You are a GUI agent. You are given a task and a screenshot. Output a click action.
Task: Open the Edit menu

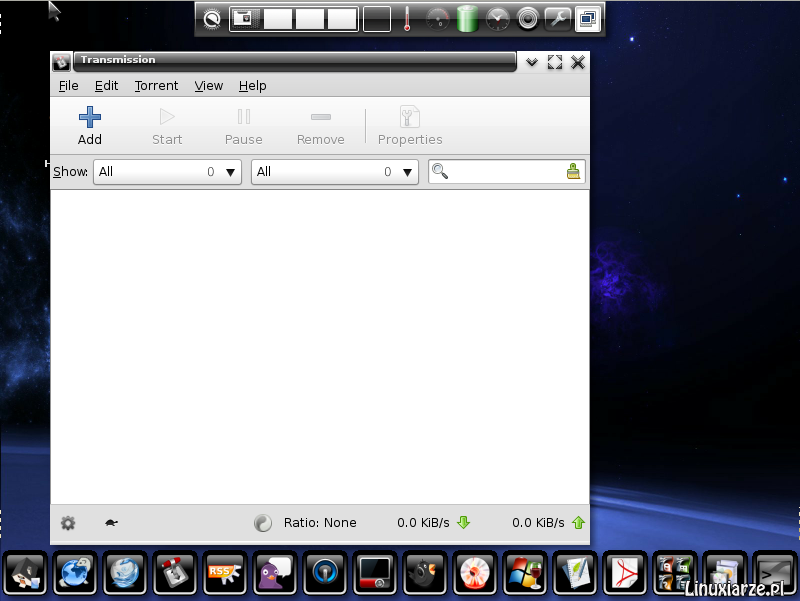tap(106, 85)
